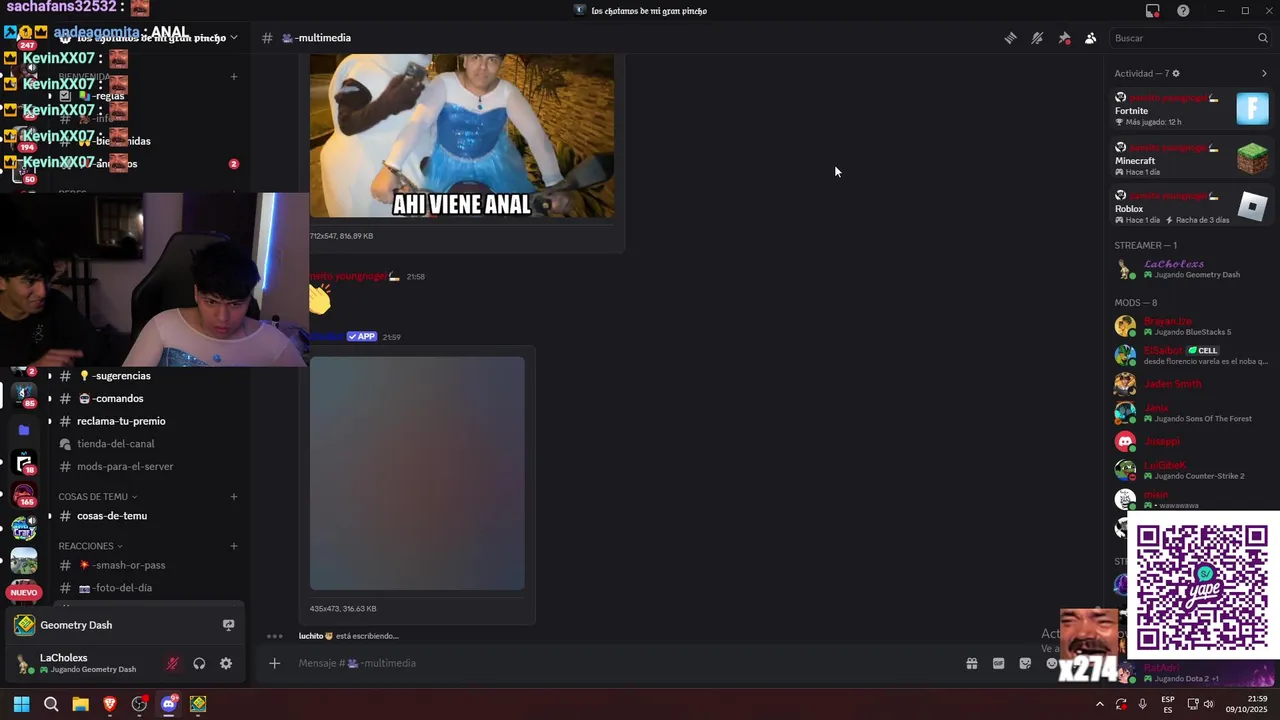Collapse the REACCIONES category

(x=90, y=546)
